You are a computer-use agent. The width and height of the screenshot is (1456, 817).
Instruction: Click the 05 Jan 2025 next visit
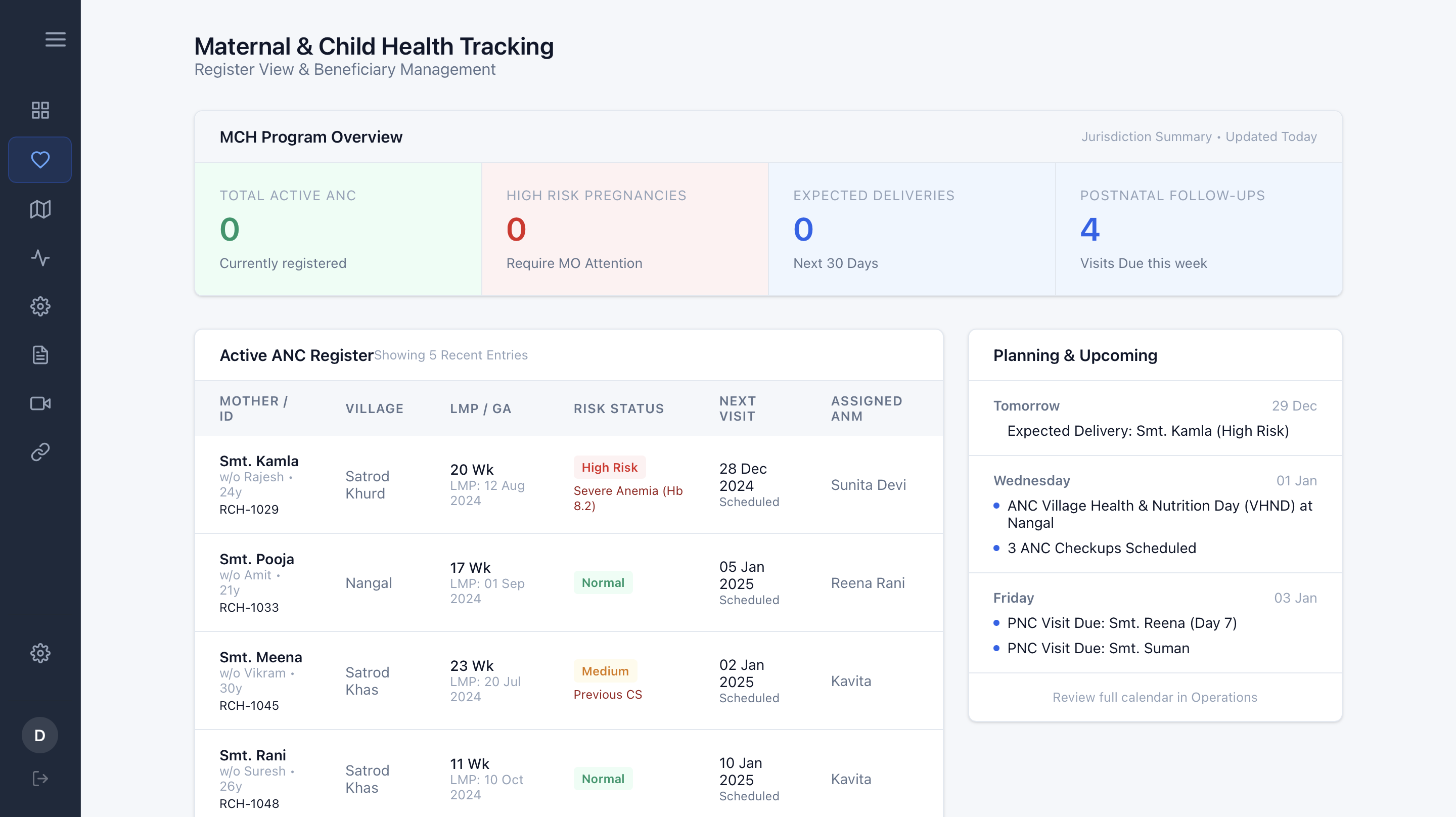(742, 575)
